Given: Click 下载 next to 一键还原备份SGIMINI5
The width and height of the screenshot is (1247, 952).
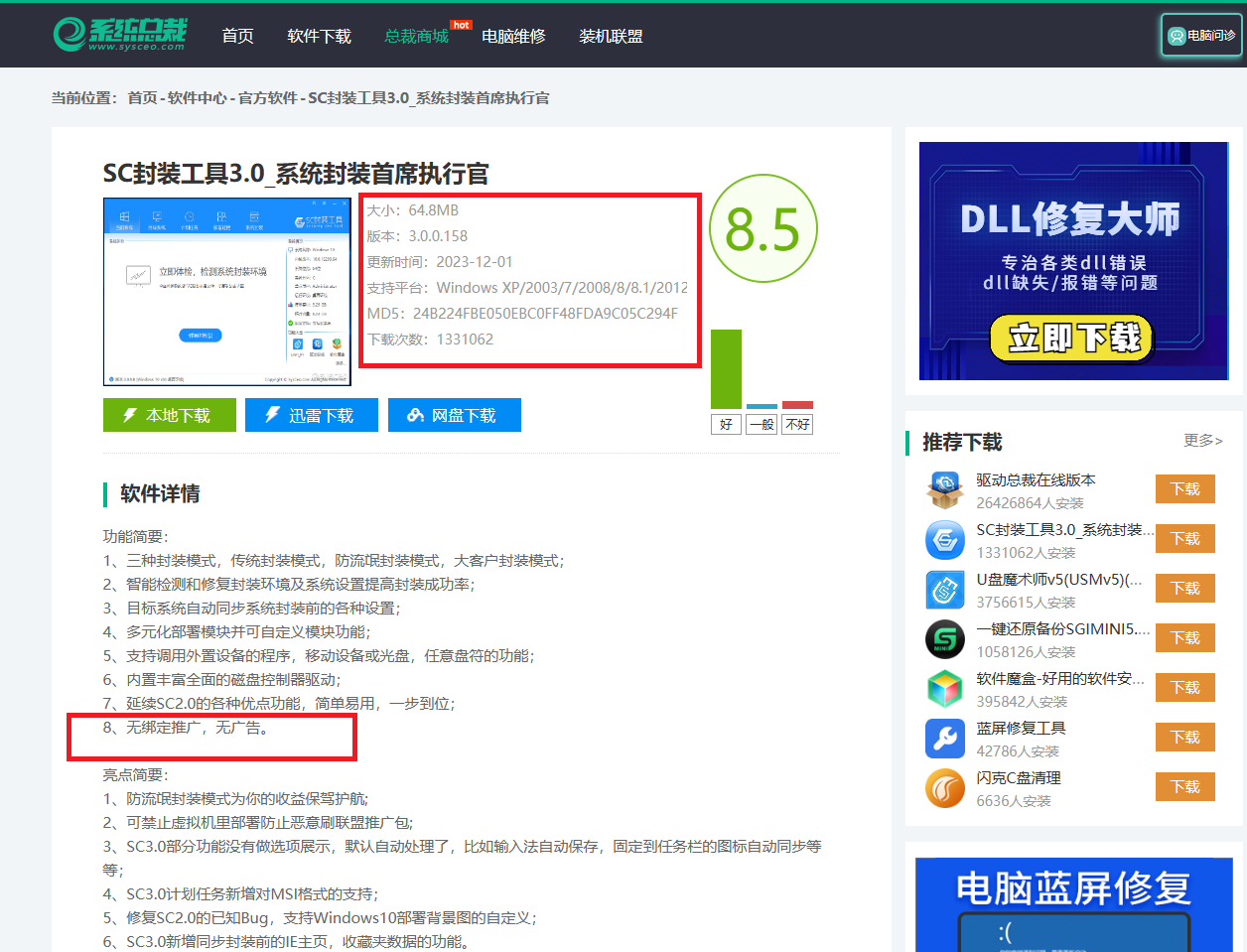Looking at the screenshot, I should (x=1185, y=637).
